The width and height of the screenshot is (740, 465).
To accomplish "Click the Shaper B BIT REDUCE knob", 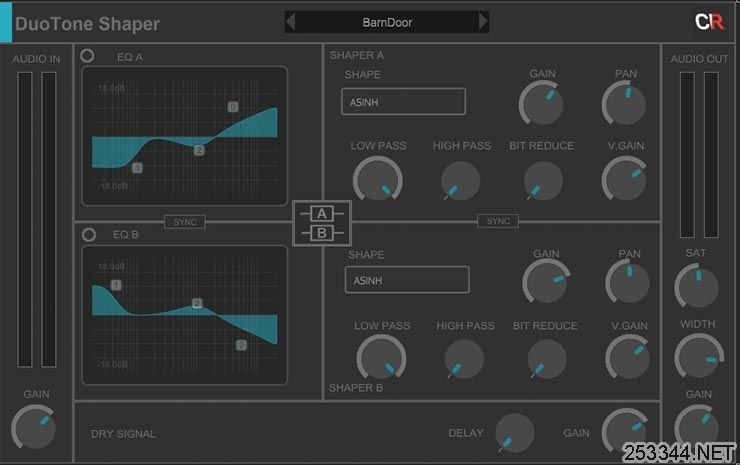I will point(547,359).
